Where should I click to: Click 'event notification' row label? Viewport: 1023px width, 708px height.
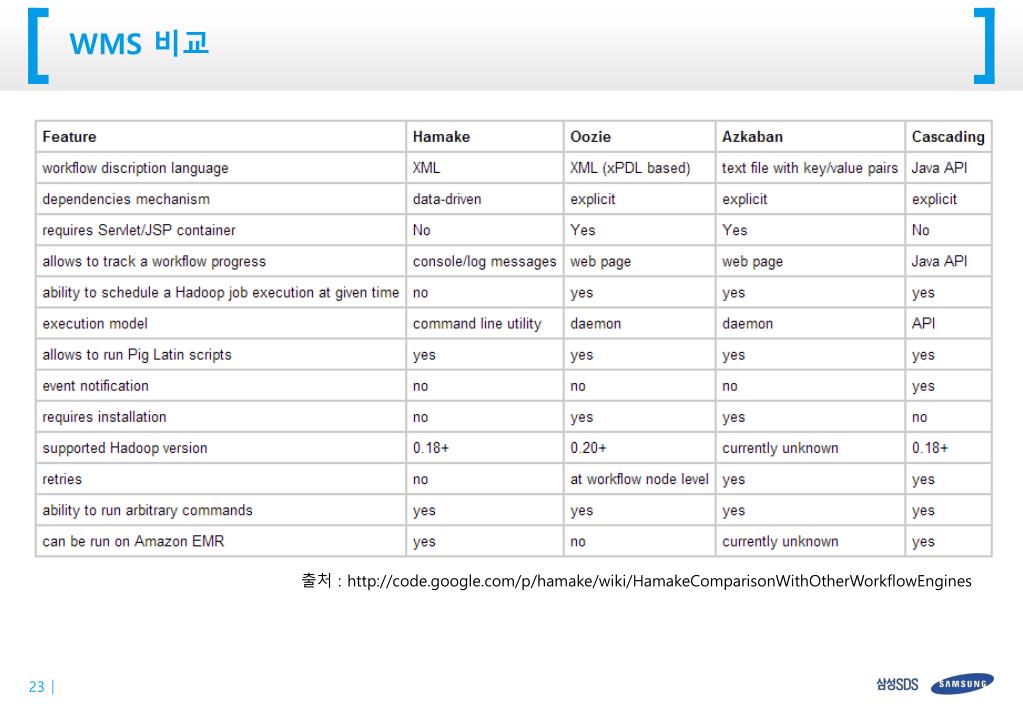pyautogui.click(x=95, y=386)
